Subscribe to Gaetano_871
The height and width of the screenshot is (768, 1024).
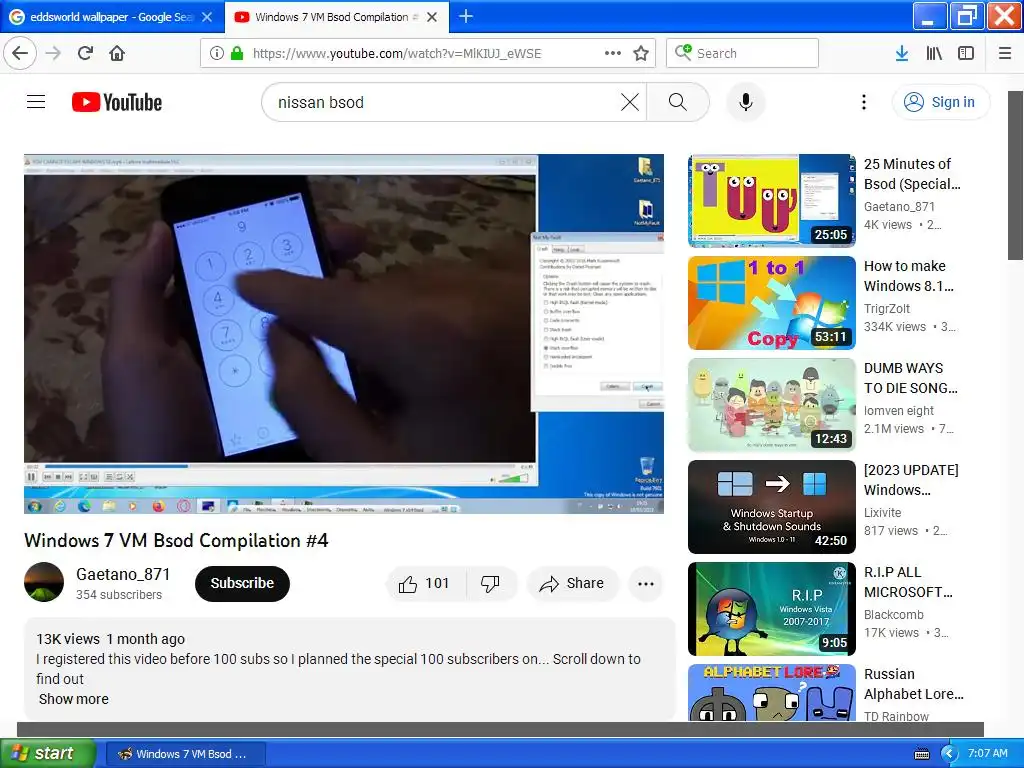tap(242, 583)
